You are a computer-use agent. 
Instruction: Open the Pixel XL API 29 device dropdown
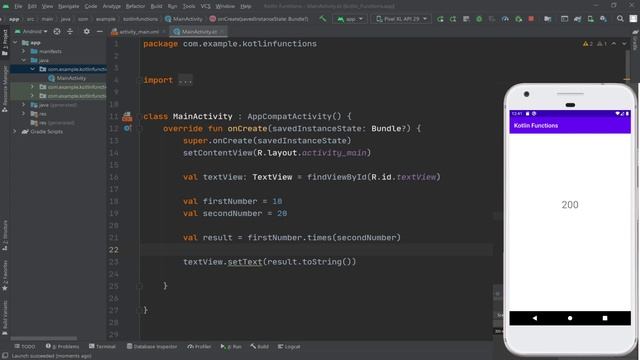pos(401,19)
